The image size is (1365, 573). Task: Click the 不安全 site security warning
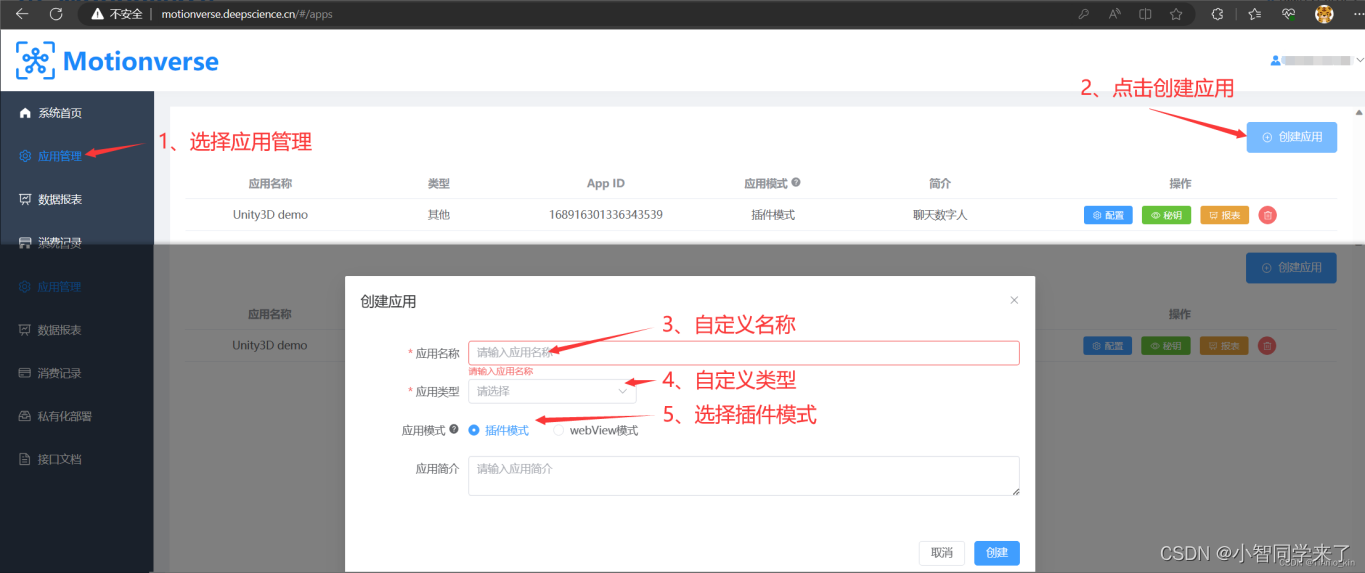(117, 14)
